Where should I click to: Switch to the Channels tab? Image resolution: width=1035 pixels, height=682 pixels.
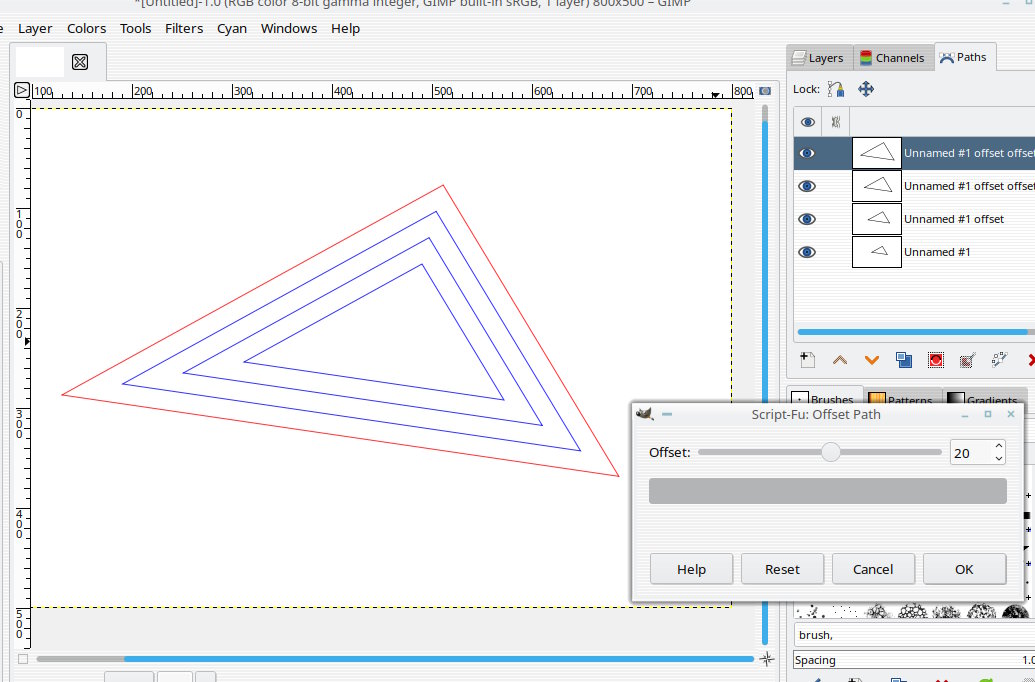[892, 58]
